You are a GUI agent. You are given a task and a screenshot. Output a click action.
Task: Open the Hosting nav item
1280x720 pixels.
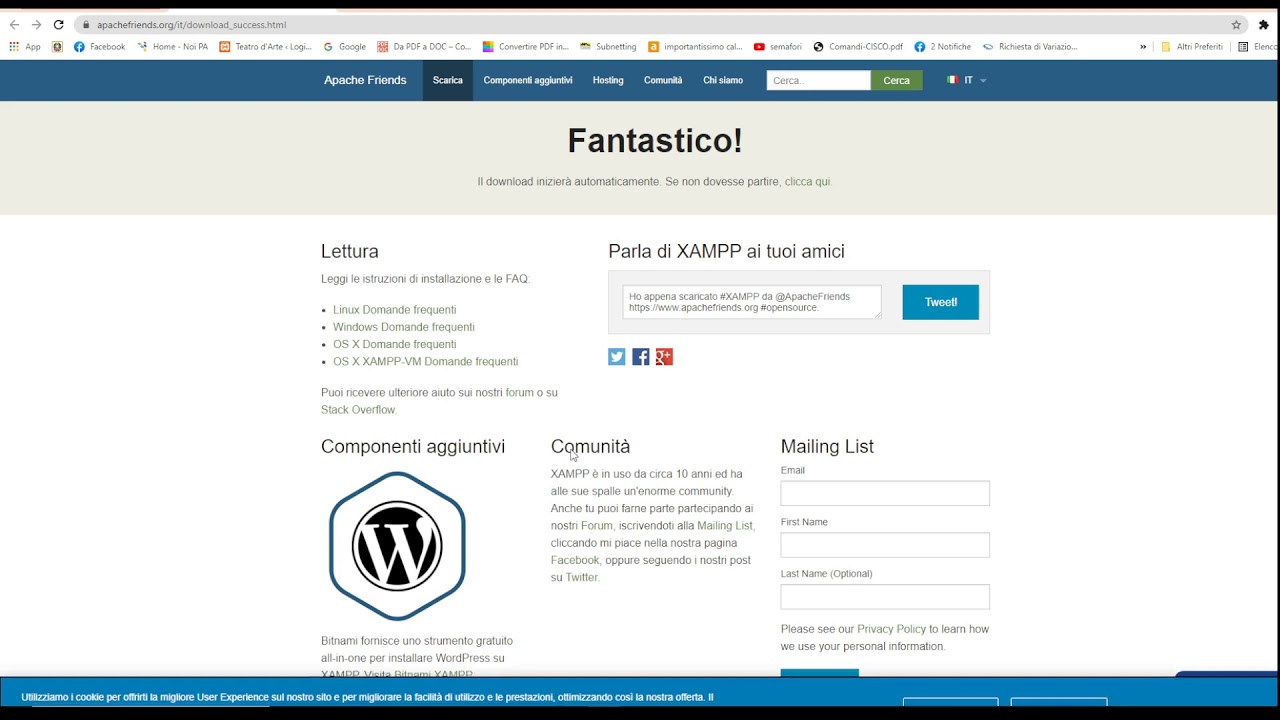click(608, 80)
